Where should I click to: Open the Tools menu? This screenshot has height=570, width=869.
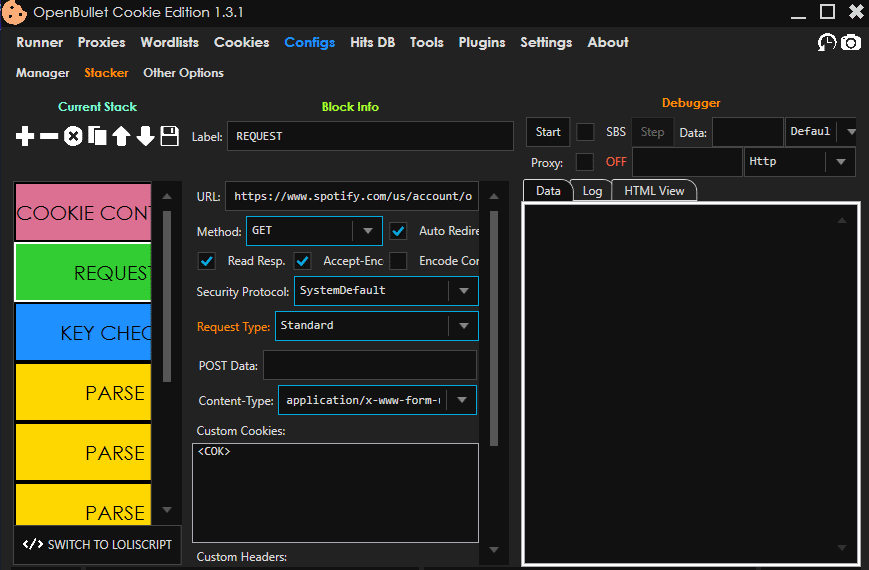click(x=427, y=42)
